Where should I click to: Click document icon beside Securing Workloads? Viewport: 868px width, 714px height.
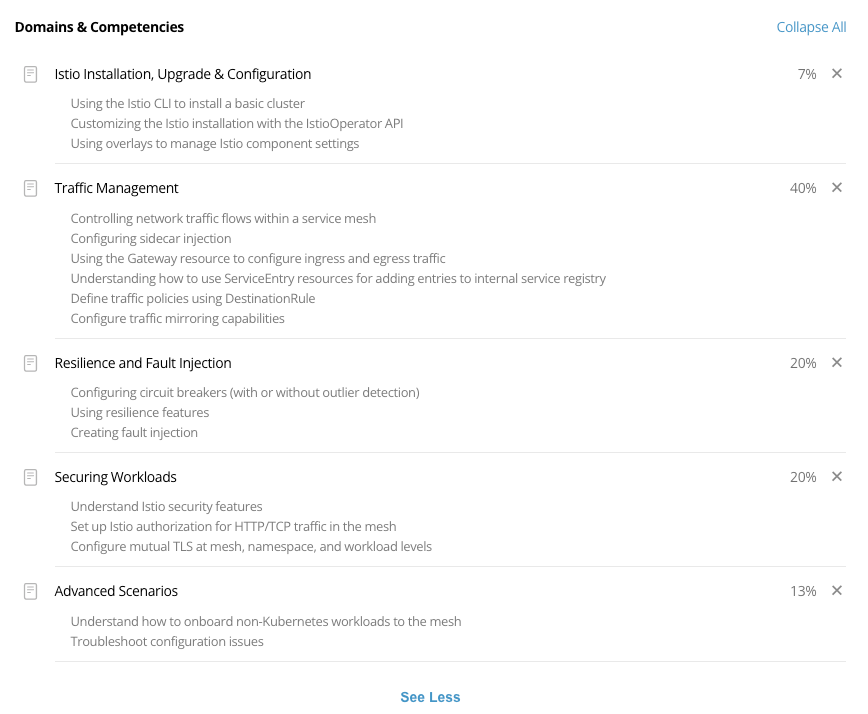[x=30, y=477]
